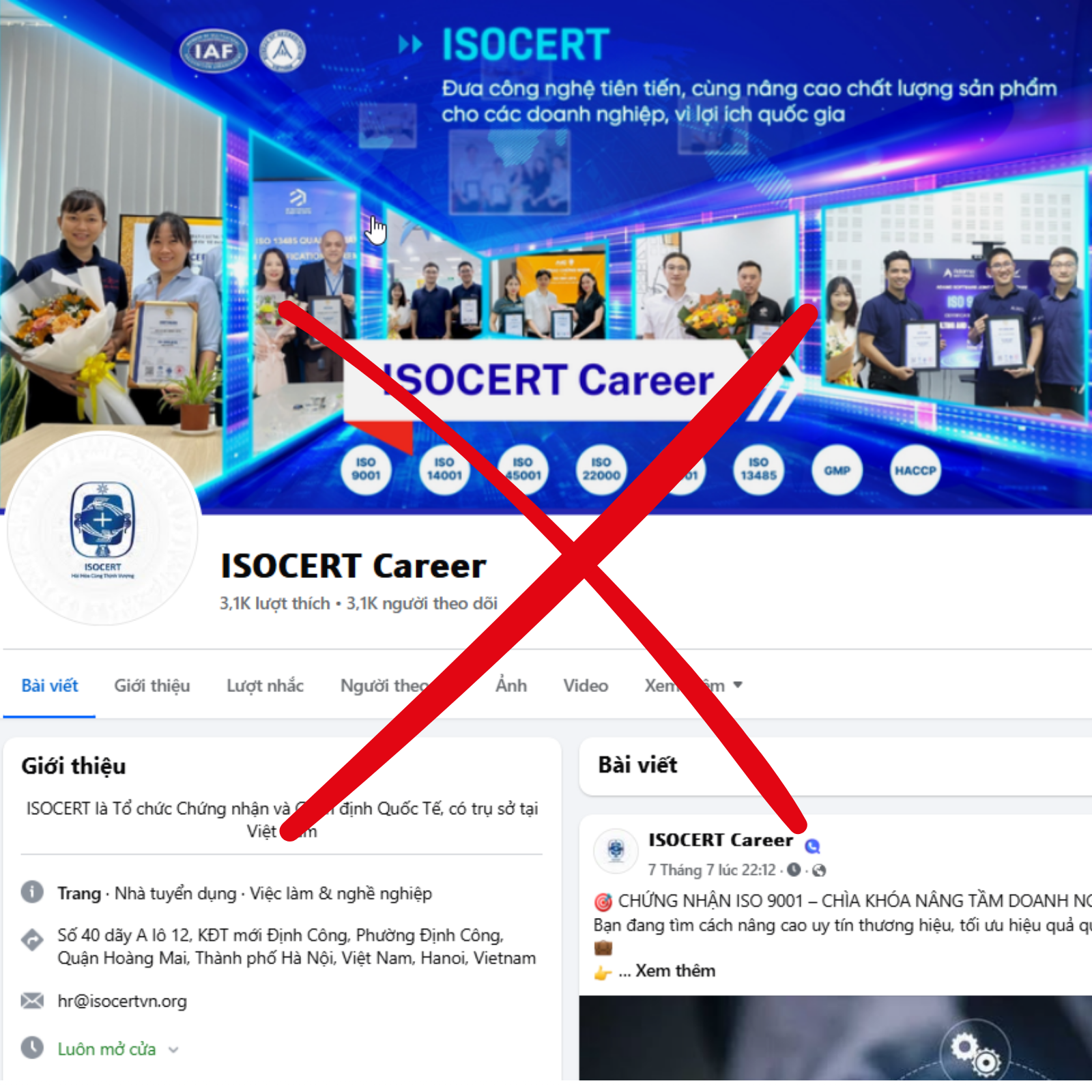Click the clock opening hours icon
The width and height of the screenshot is (1092, 1092).
[32, 1048]
